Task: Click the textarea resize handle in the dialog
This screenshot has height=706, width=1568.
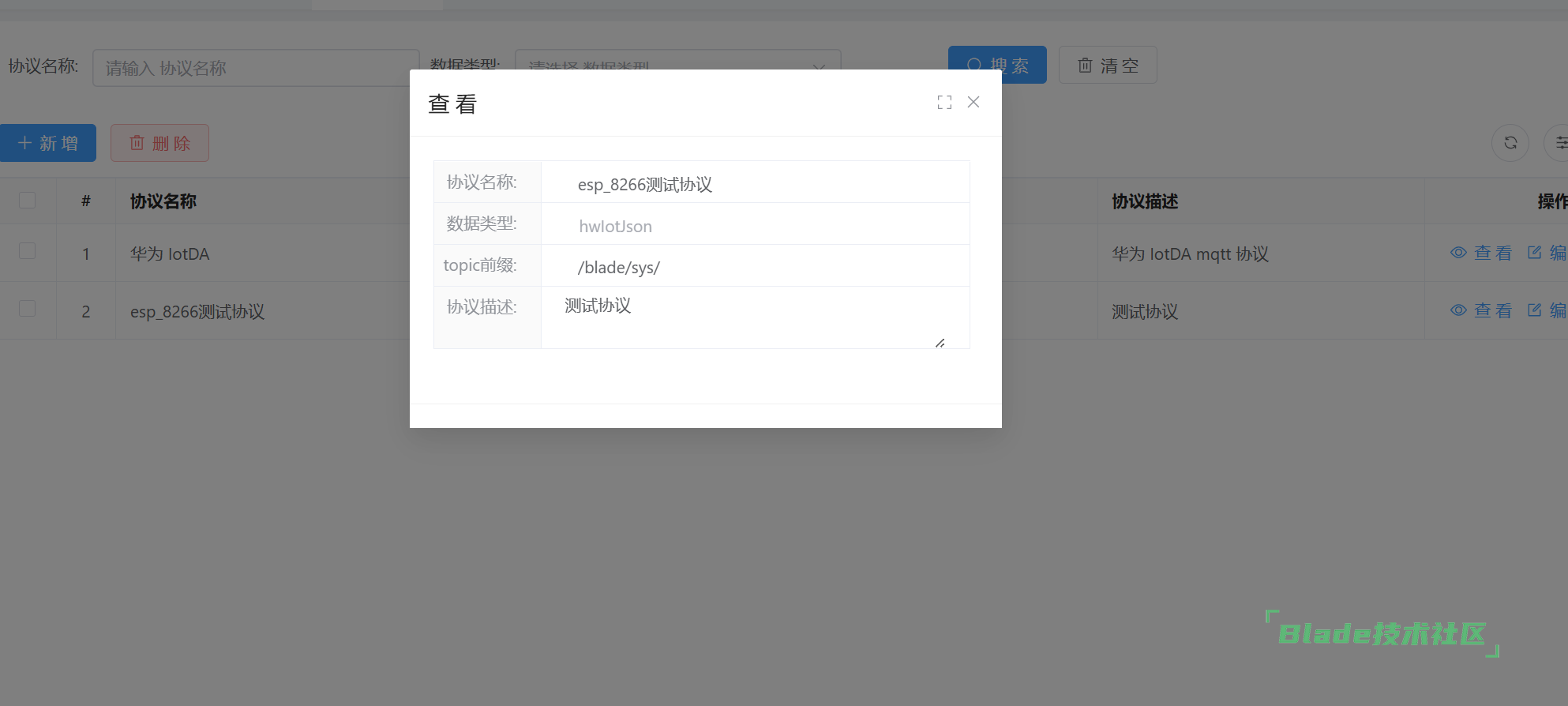Action: [940, 343]
